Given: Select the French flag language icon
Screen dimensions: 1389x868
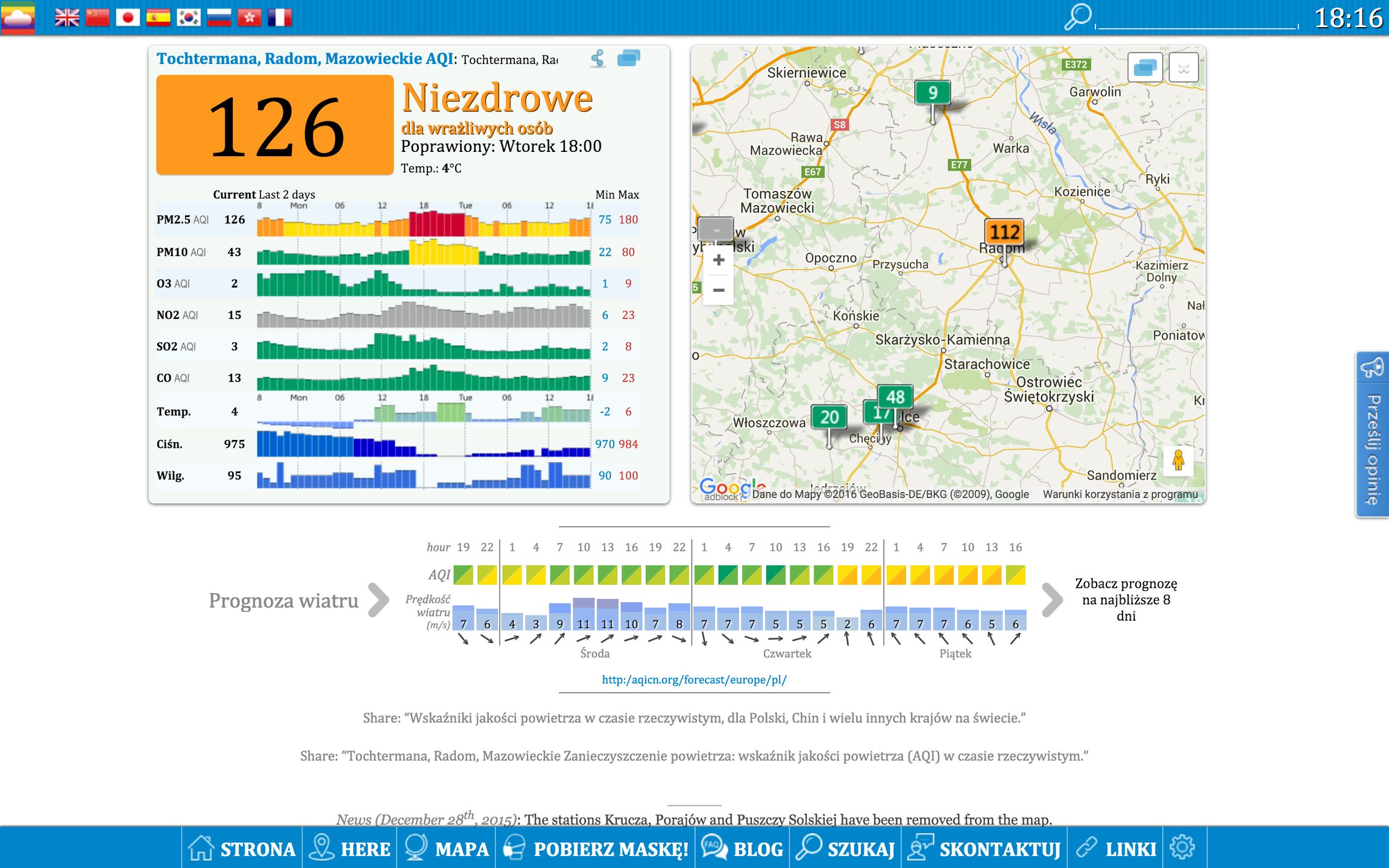Looking at the screenshot, I should (280, 17).
